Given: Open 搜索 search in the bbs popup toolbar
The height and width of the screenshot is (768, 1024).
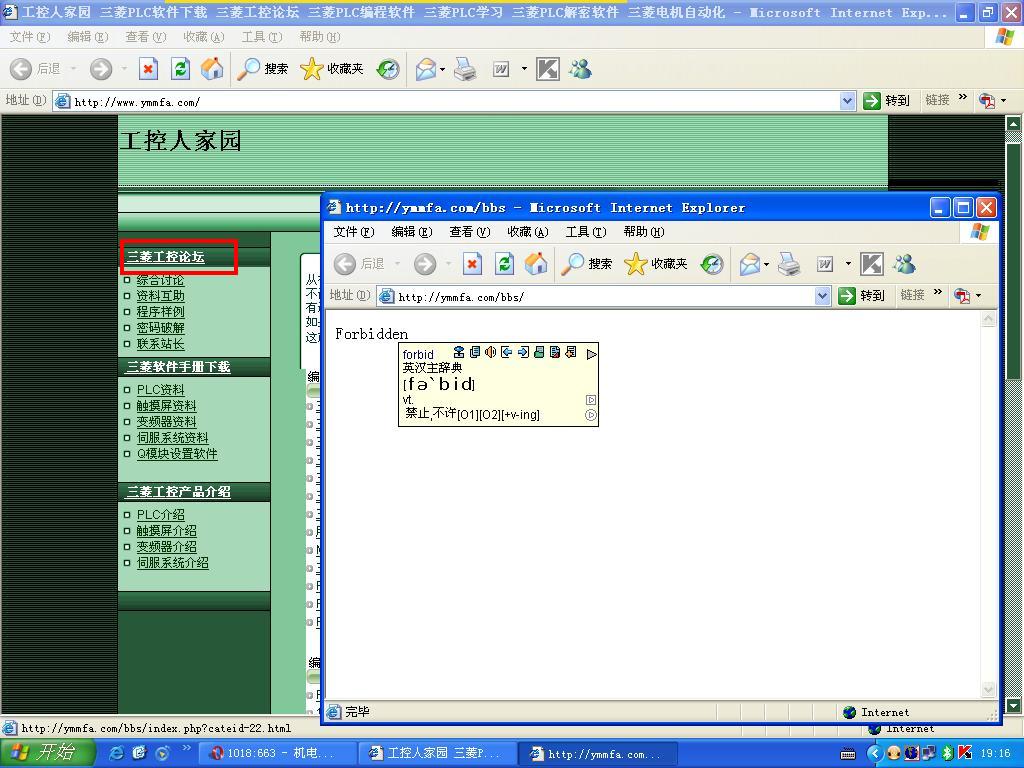Looking at the screenshot, I should [587, 264].
